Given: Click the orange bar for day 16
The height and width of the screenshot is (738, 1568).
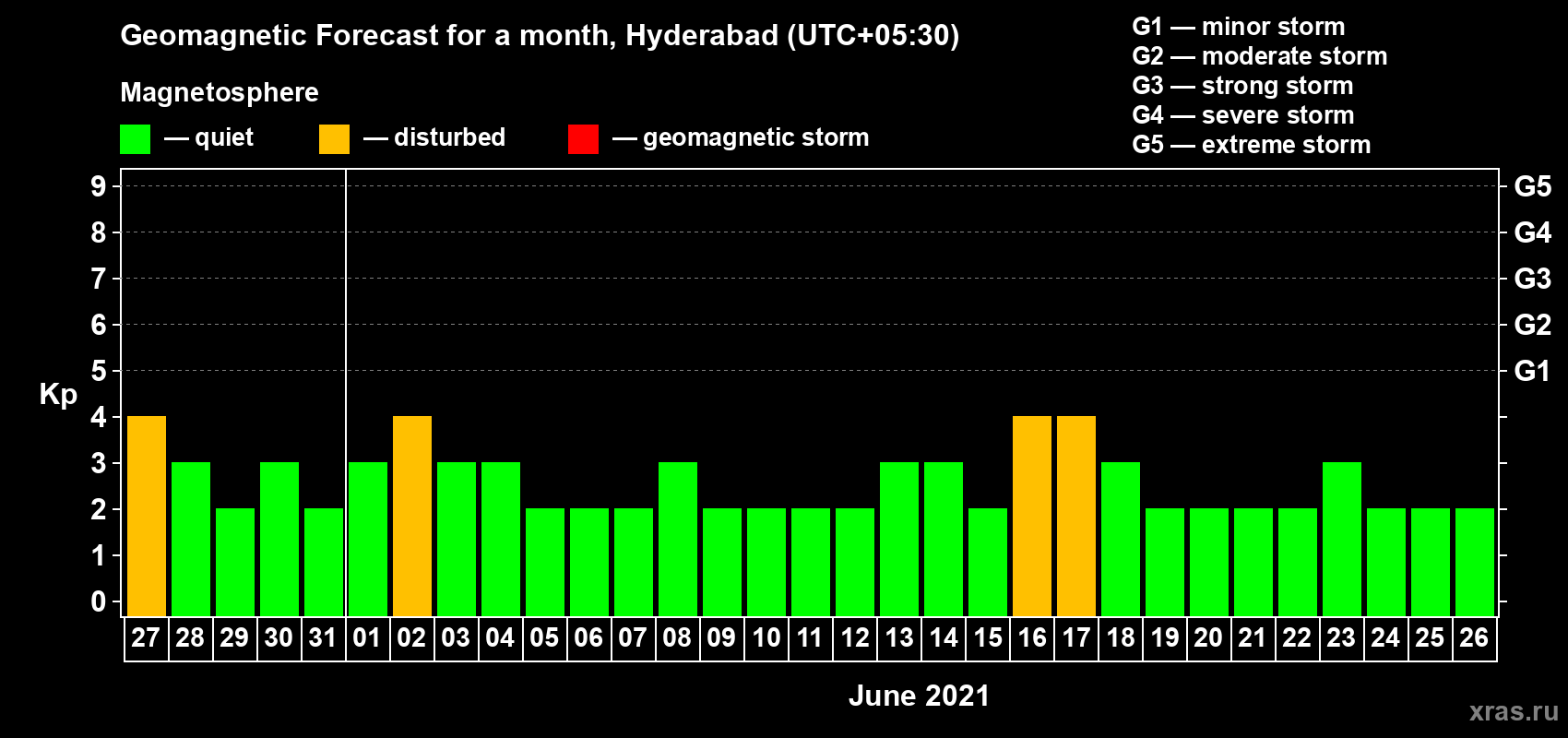Looking at the screenshot, I should pyautogui.click(x=1032, y=517).
